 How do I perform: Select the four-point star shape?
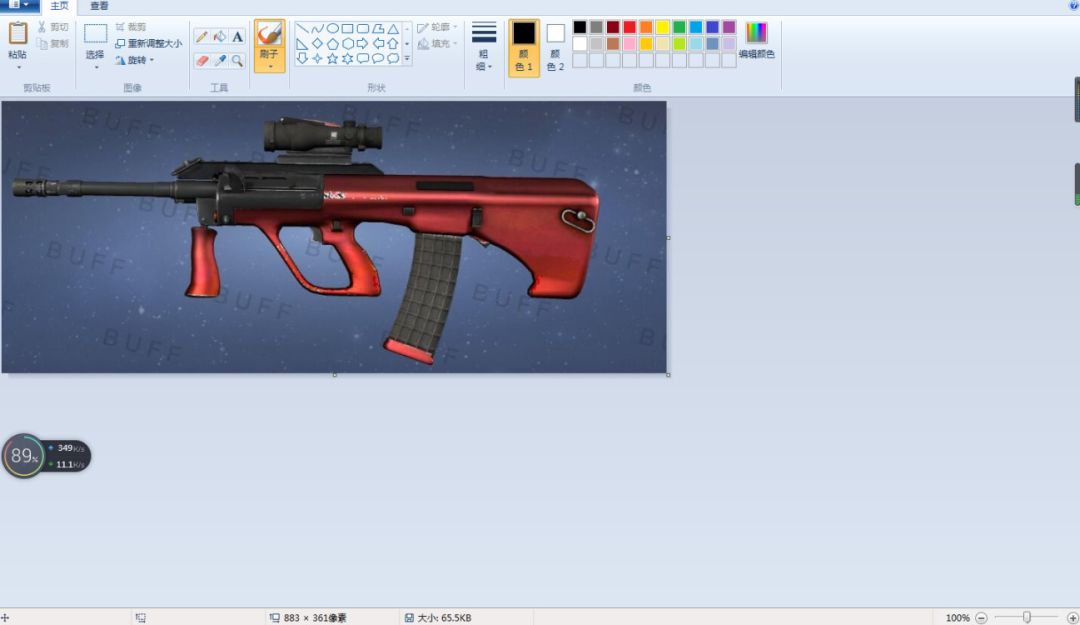coord(317,59)
